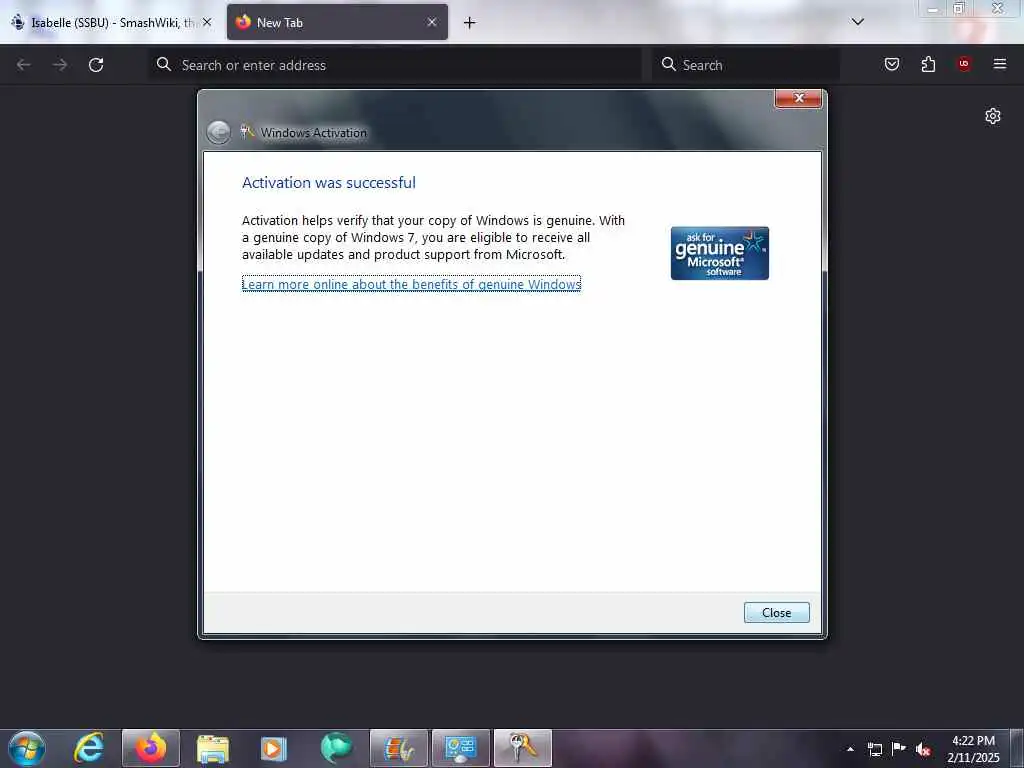This screenshot has width=1024, height=768.
Task: Open the green globe taskbar app
Action: (x=336, y=748)
